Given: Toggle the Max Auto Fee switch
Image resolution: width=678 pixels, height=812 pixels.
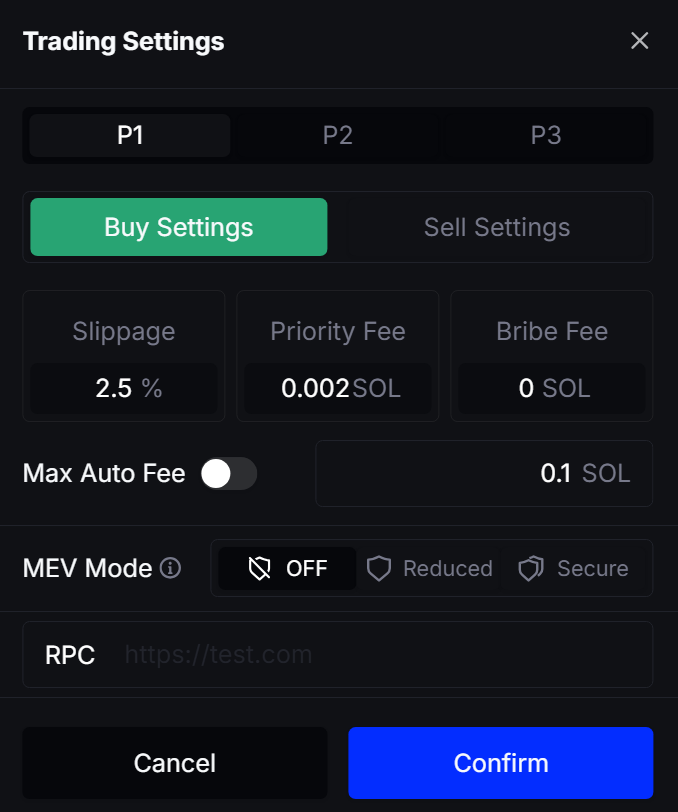Looking at the screenshot, I should (229, 474).
